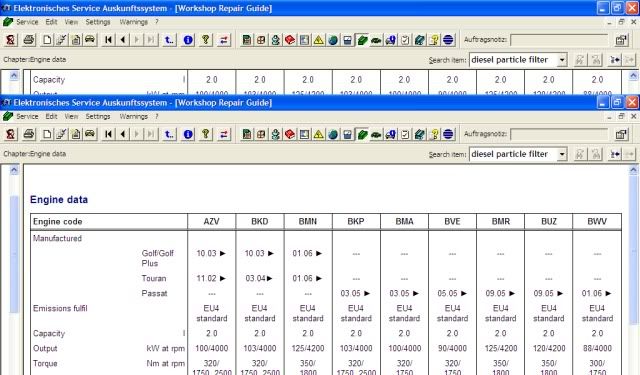Click left pane scroll-up arrow, lower window
The height and width of the screenshot is (375, 640).
point(14,170)
